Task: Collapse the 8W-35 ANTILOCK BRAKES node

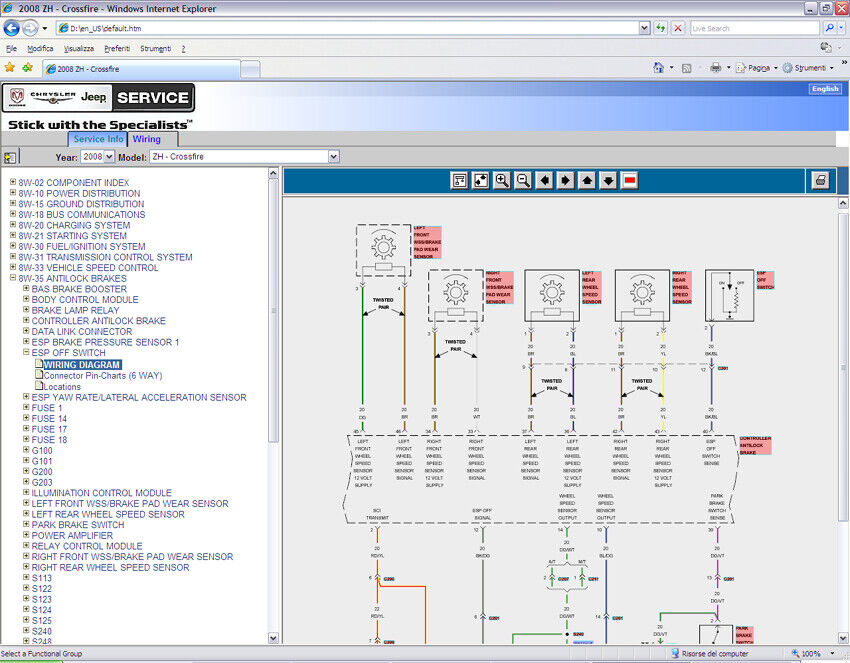Action: (13, 279)
